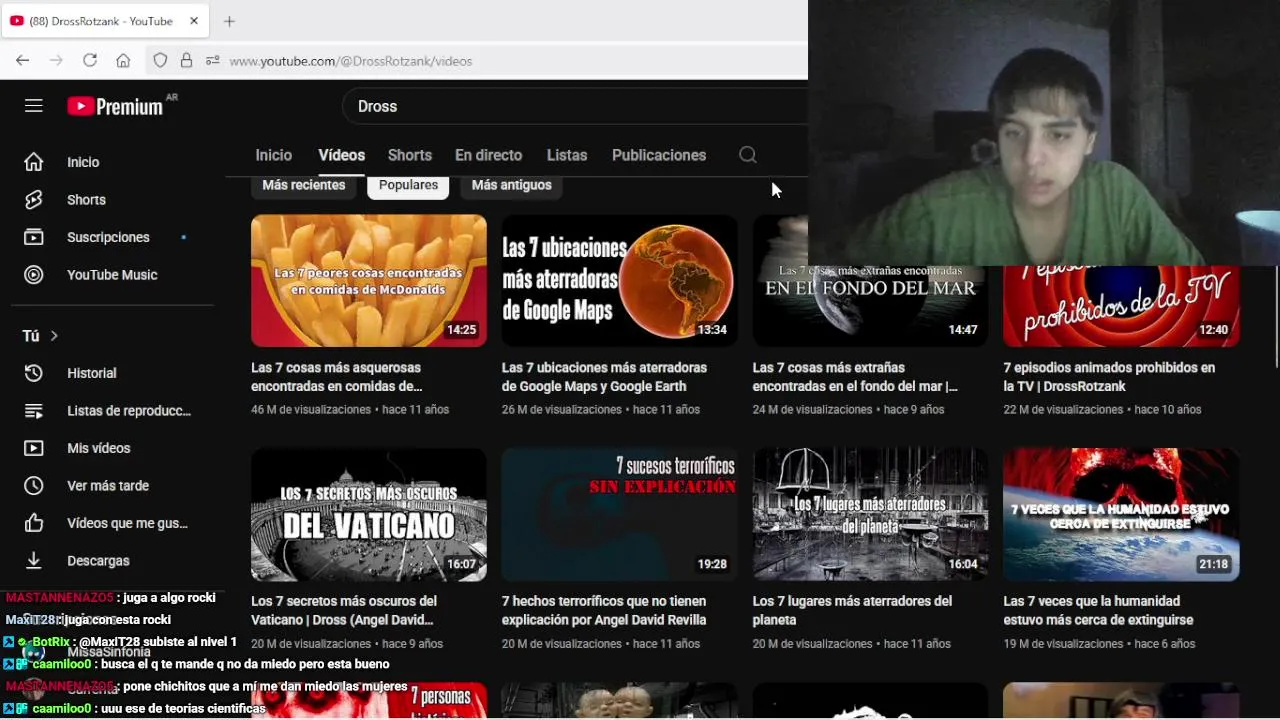Open a new browser tab with plus

click(229, 21)
